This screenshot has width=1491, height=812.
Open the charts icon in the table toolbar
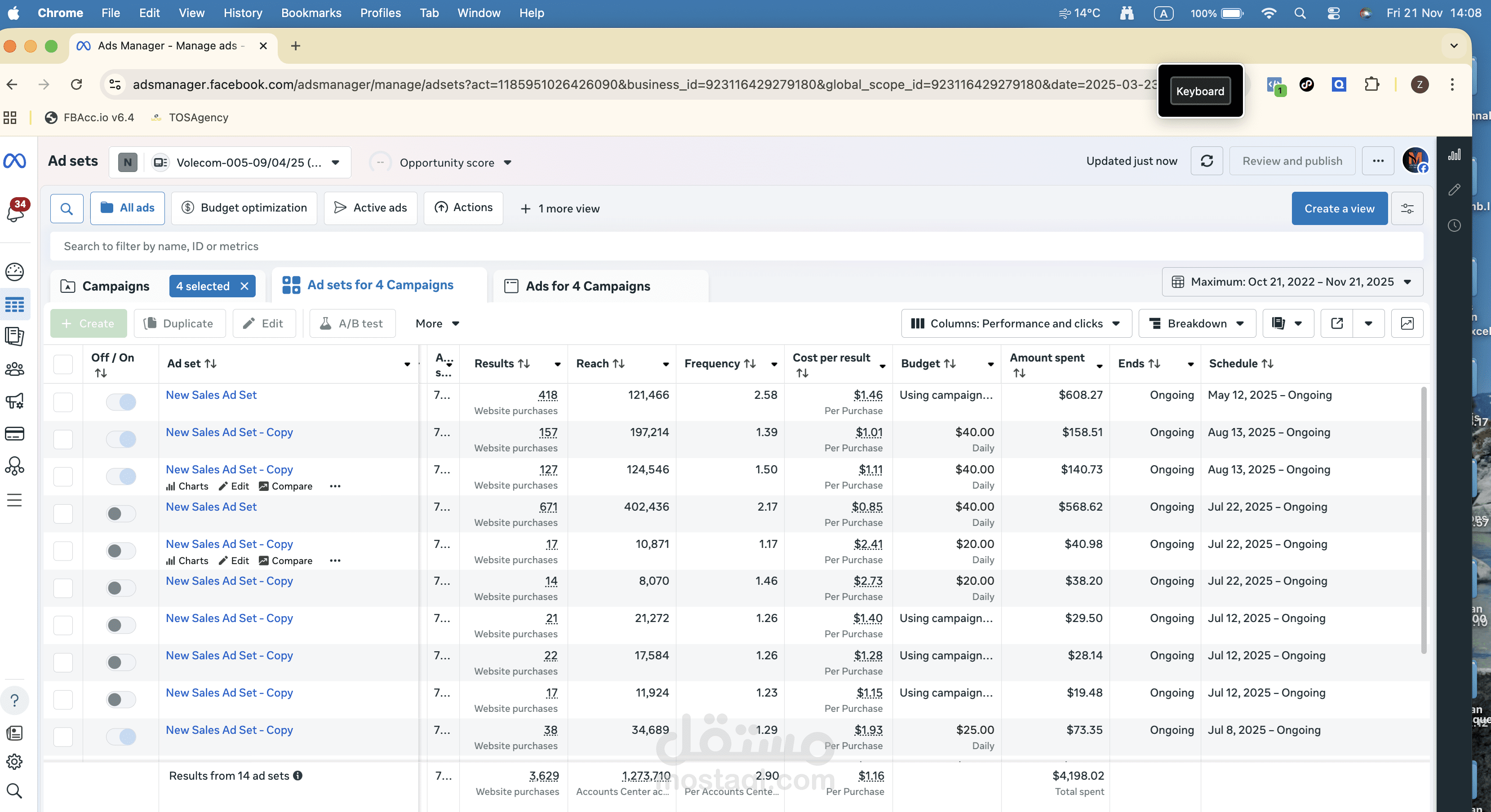click(x=1407, y=323)
